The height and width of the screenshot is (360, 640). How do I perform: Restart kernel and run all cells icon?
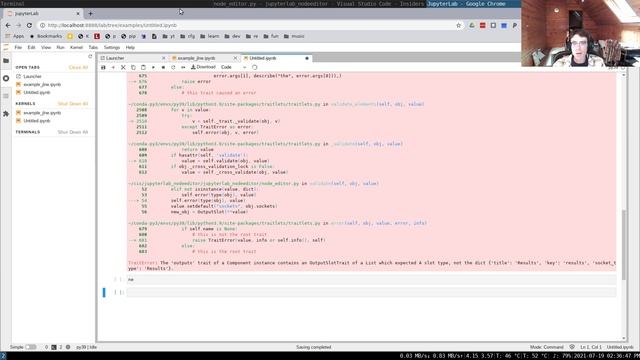(x=183, y=67)
